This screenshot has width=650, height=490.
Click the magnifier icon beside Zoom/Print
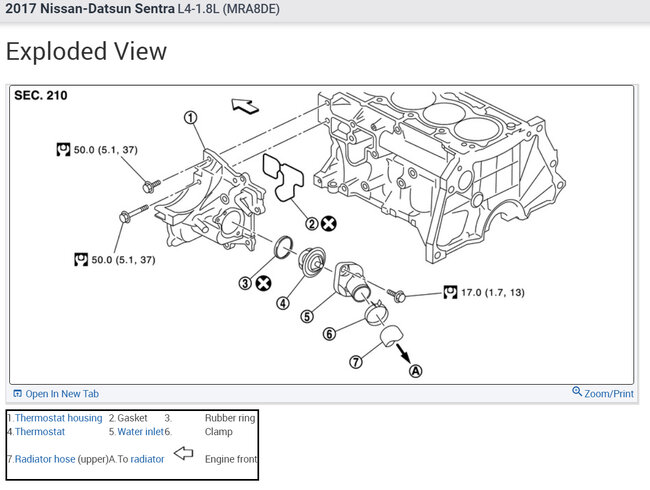click(x=577, y=391)
